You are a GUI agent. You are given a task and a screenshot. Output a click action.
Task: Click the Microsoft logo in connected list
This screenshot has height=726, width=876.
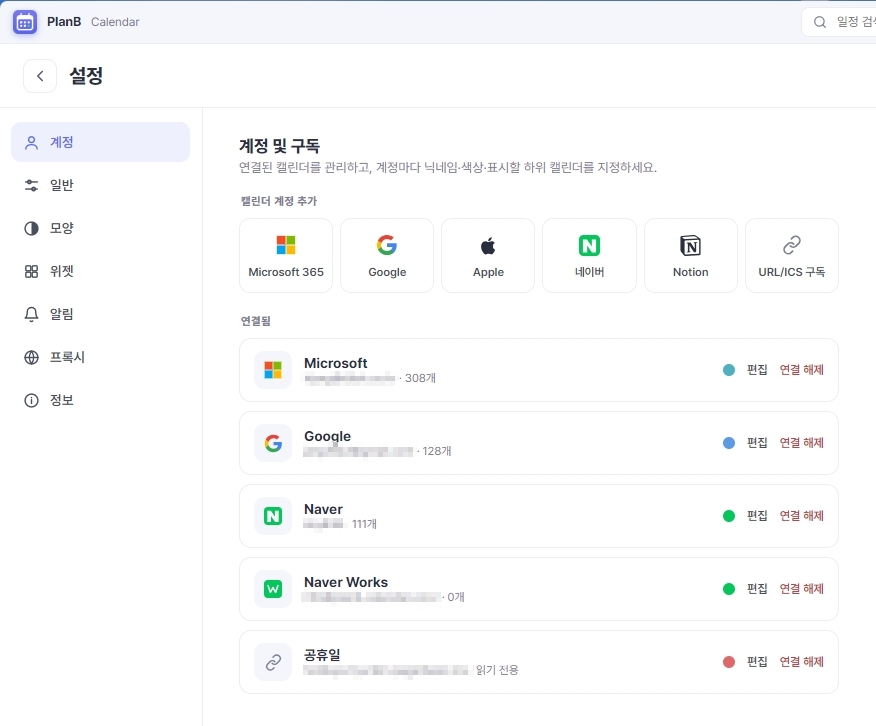click(273, 370)
